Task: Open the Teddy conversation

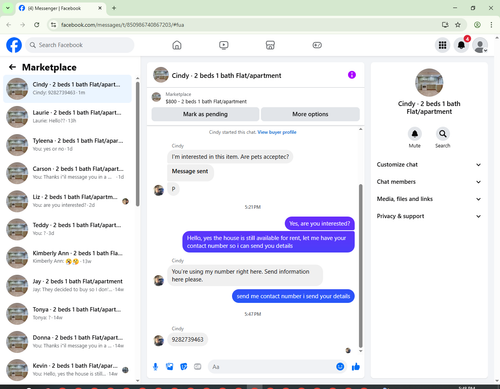Action: coord(67,229)
